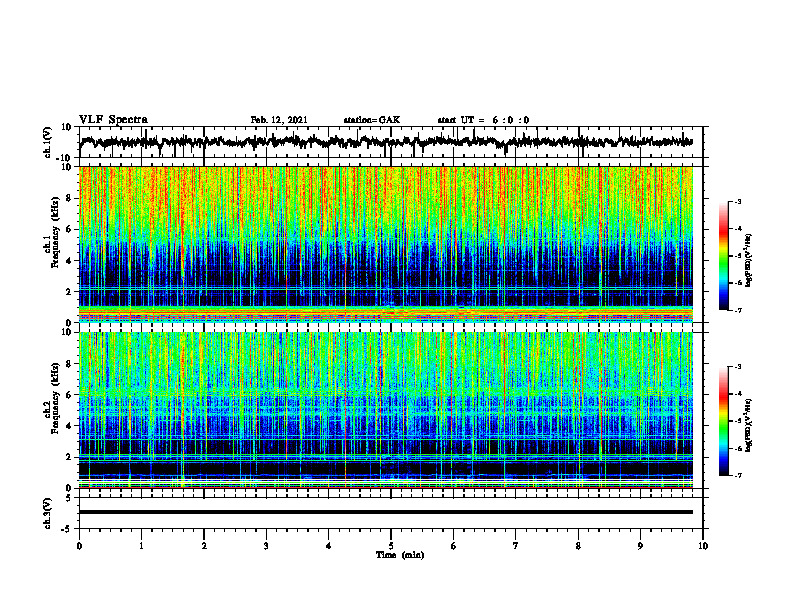
Task: Click the date 'Feb. 12, 2021'
Action: click(x=279, y=120)
